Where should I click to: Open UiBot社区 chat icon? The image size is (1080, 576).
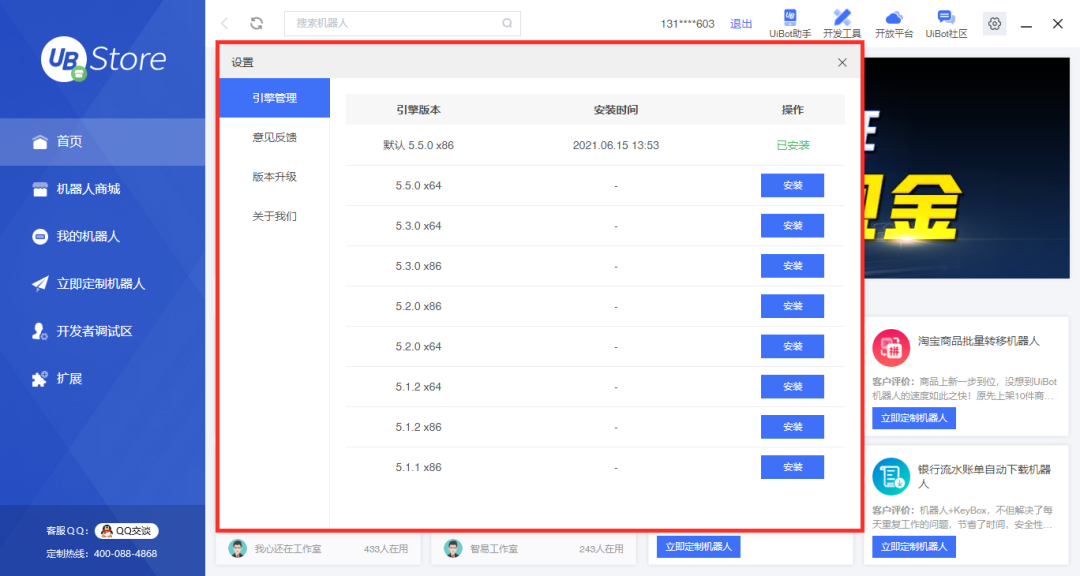tap(946, 17)
